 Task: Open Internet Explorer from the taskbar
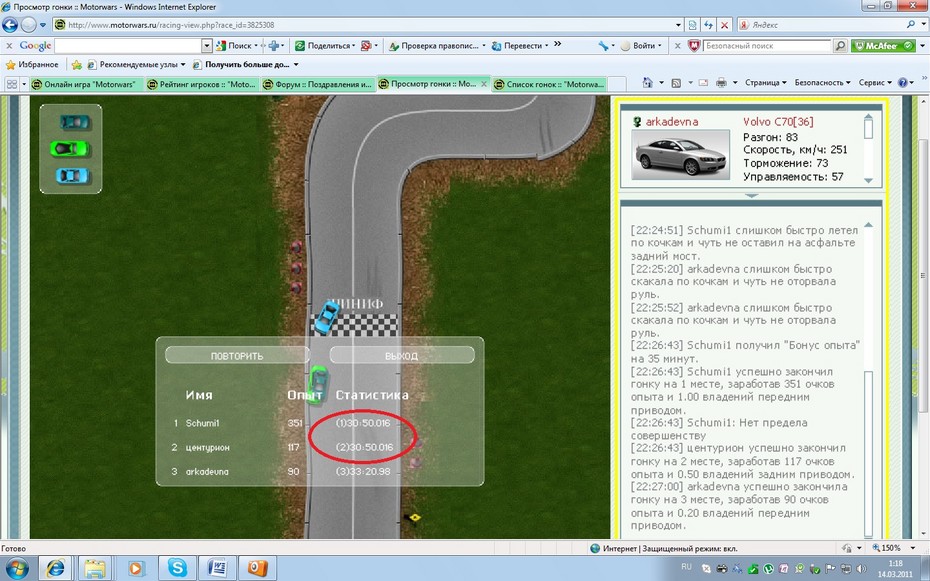pyautogui.click(x=55, y=568)
